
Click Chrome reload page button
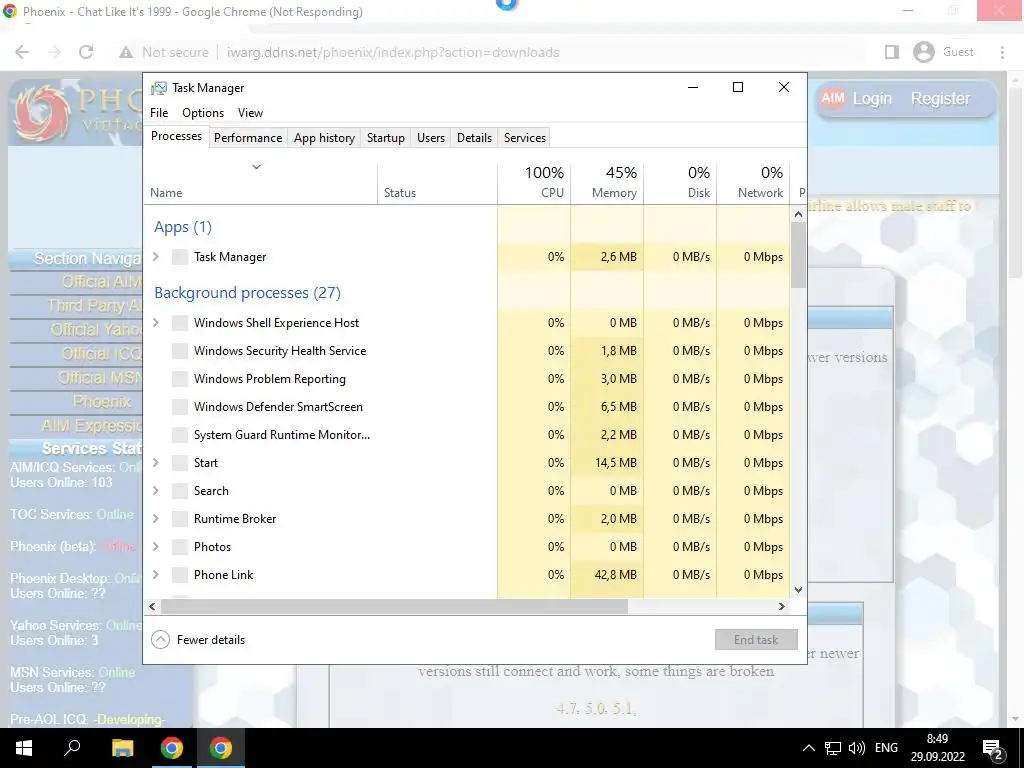point(86,52)
